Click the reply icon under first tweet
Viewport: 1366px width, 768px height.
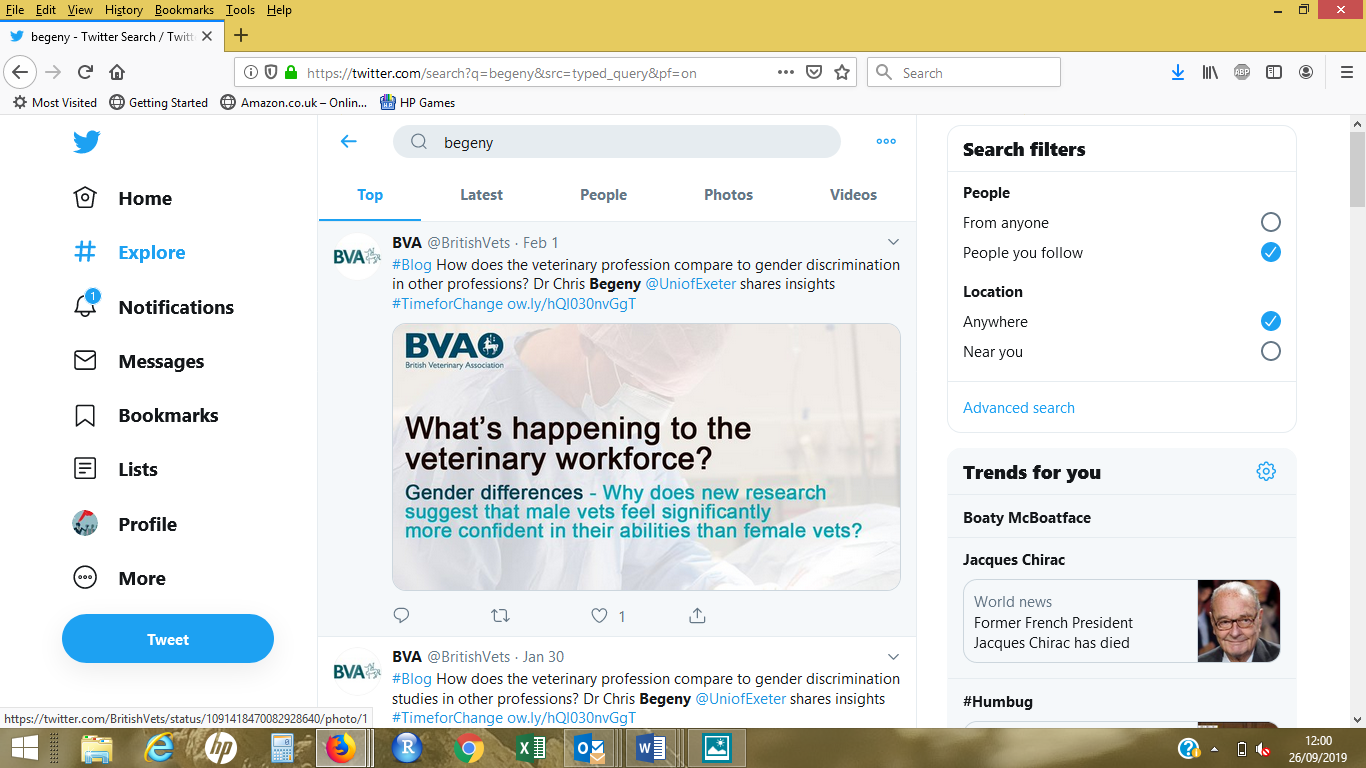[x=402, y=615]
